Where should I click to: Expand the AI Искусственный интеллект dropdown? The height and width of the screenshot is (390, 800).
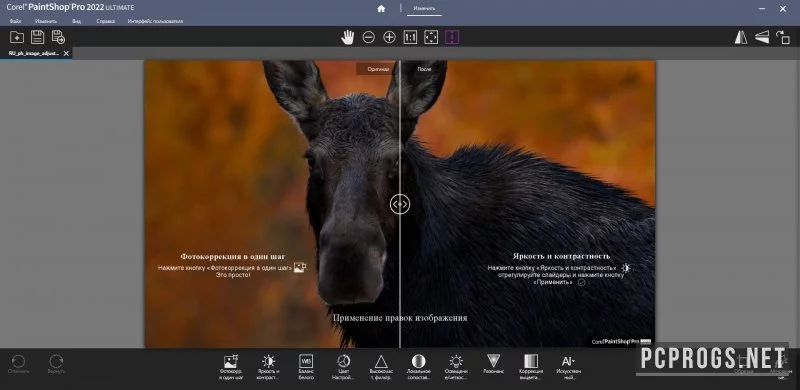(568, 368)
